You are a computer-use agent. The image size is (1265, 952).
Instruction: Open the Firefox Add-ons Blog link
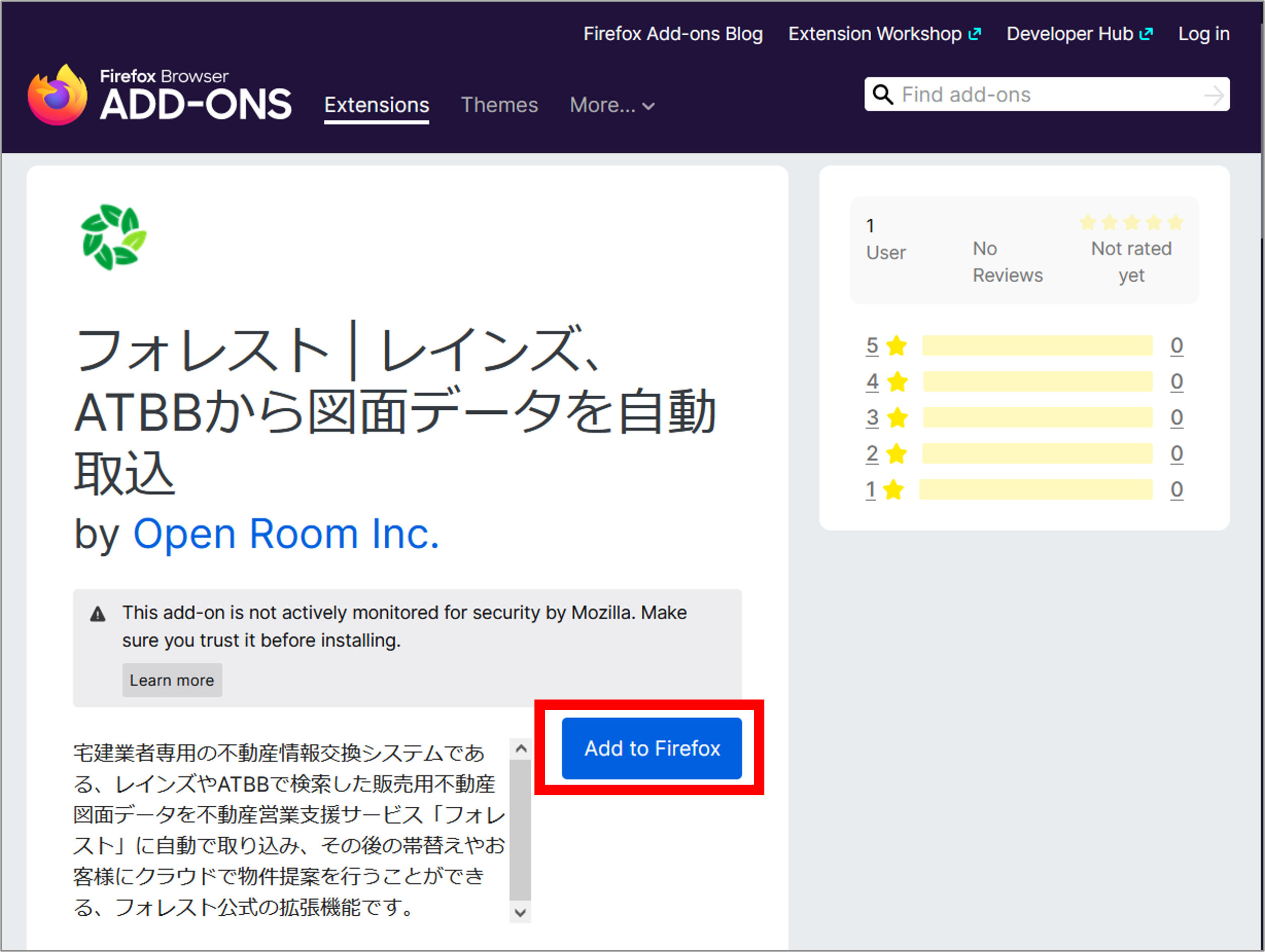673,34
